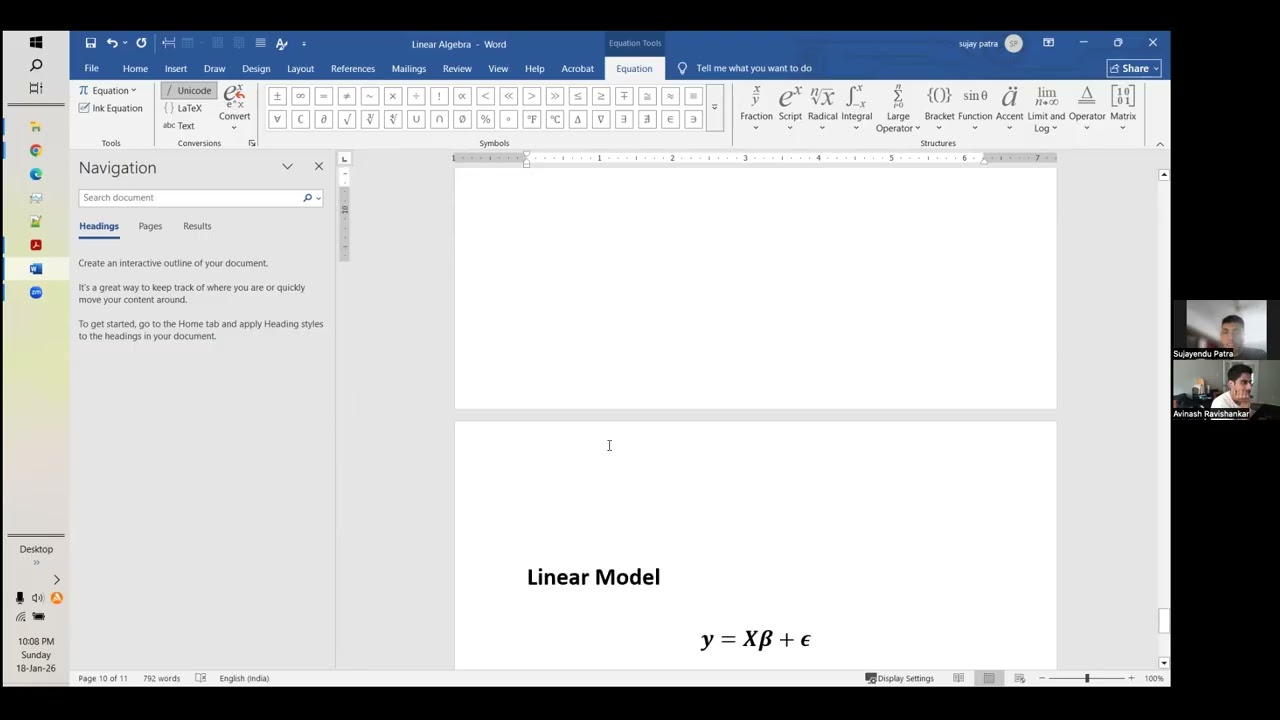This screenshot has width=1280, height=720.
Task: Insert the much-less-than symbol
Action: pyautogui.click(x=508, y=96)
